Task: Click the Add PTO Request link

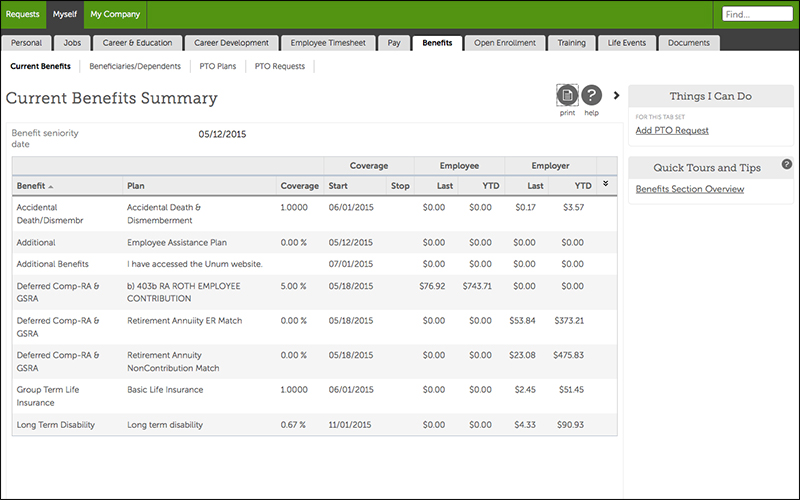Action: [x=672, y=131]
